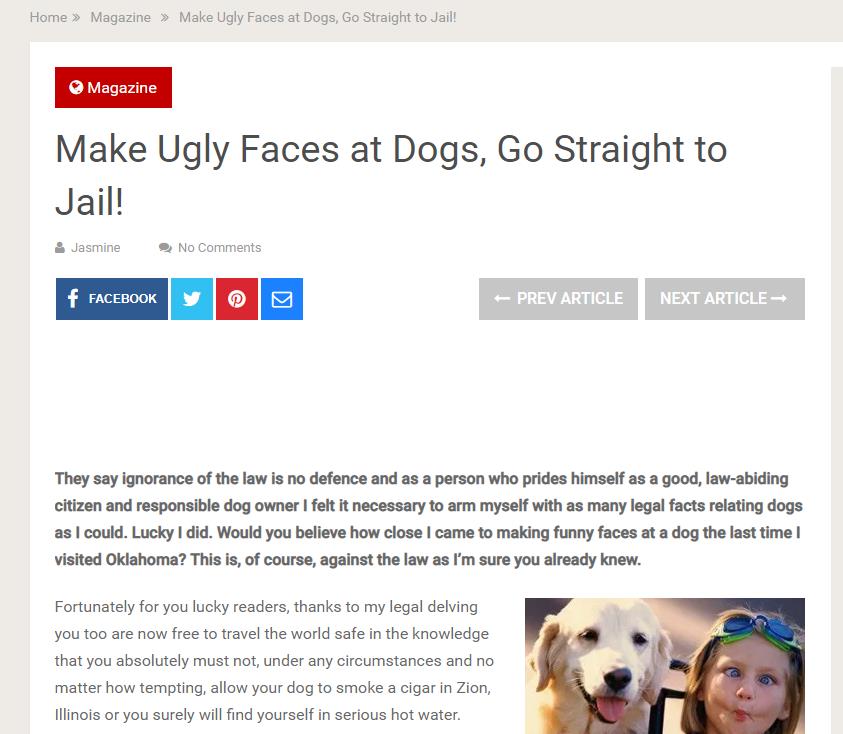The image size is (843, 734).
Task: Click the user icon beside Jasmine
Action: pos(60,247)
